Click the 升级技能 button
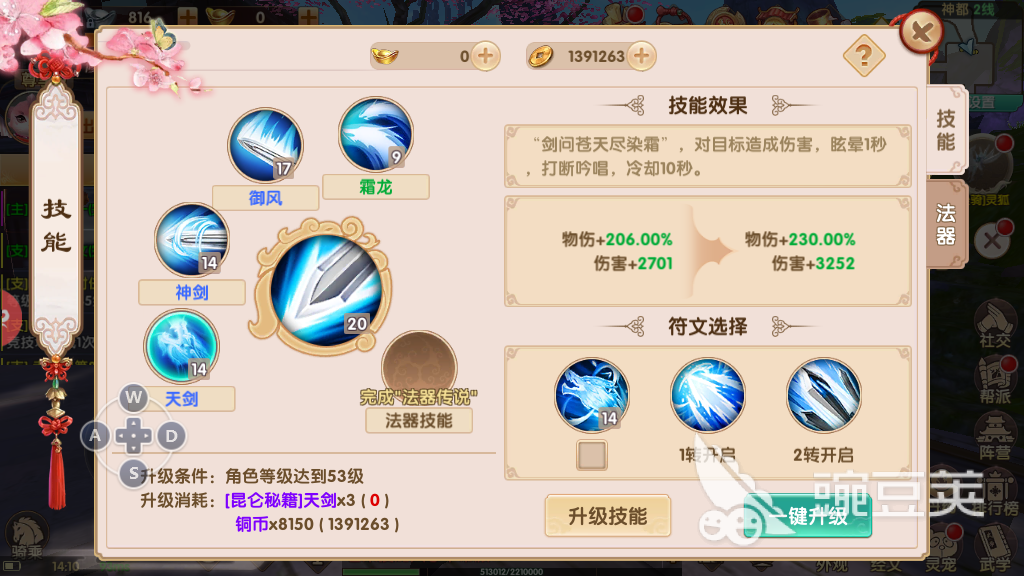The height and width of the screenshot is (576, 1024). click(x=607, y=517)
